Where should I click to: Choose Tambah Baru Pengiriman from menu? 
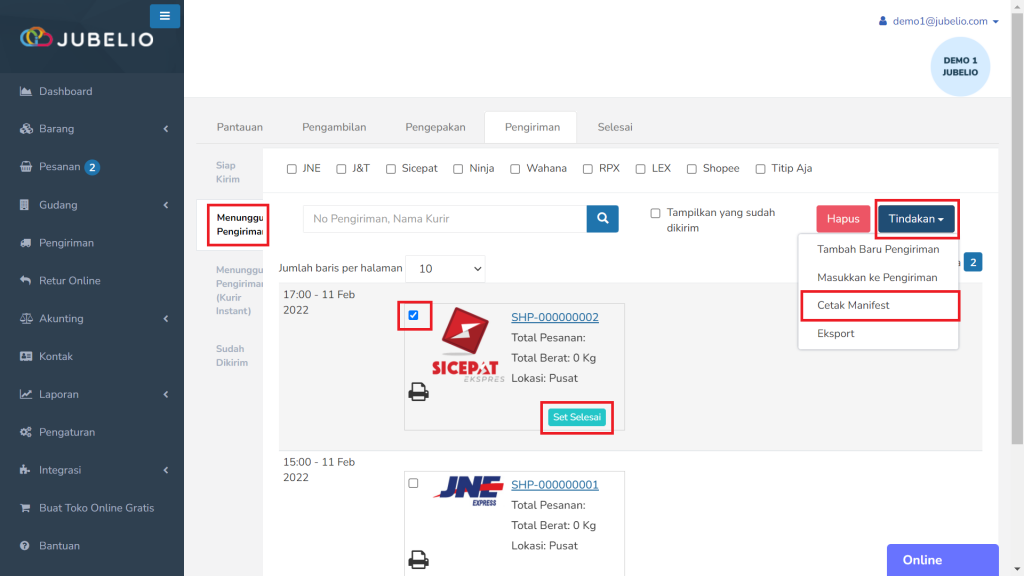tap(878, 249)
